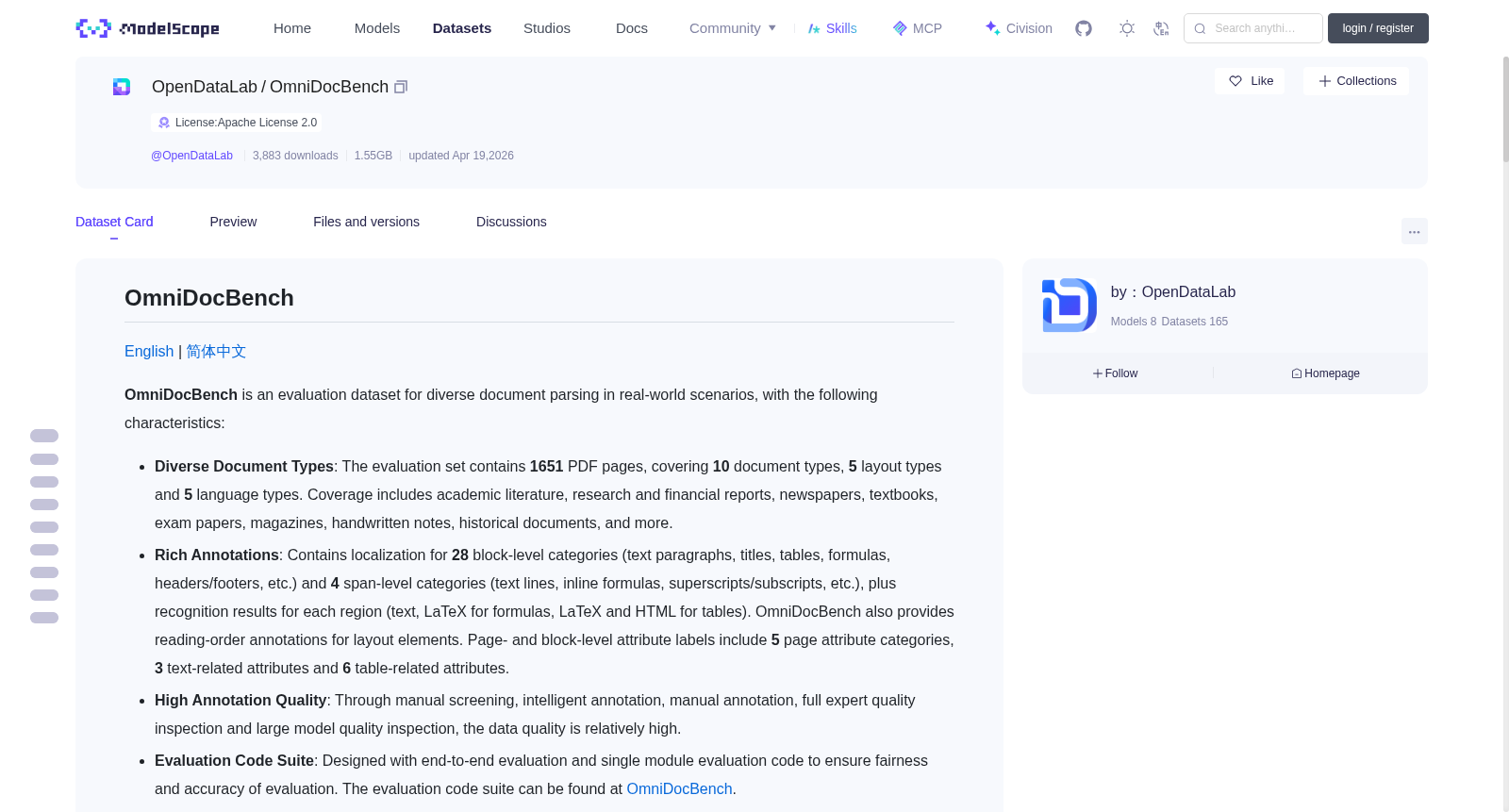
Task: Open the OpenDataLab Homepage button
Action: (1325, 373)
